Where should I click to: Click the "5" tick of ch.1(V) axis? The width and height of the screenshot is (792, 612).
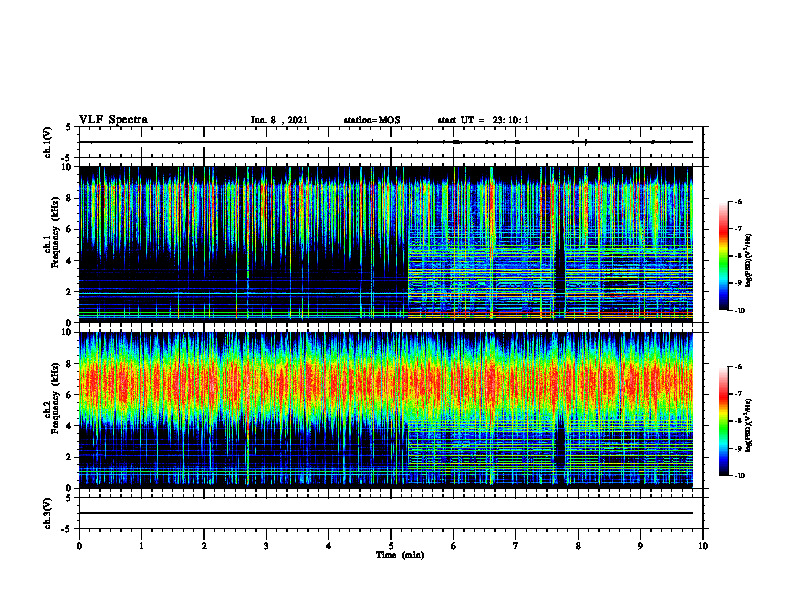click(x=70, y=128)
